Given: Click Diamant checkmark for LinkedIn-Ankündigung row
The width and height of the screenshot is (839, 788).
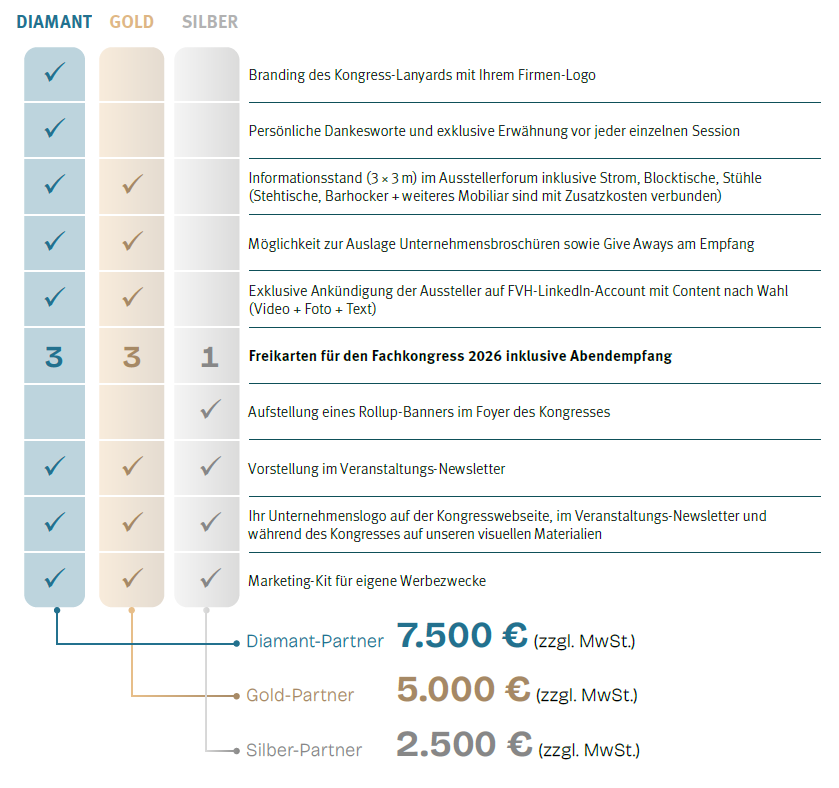Looking at the screenshot, I should click(55, 297).
